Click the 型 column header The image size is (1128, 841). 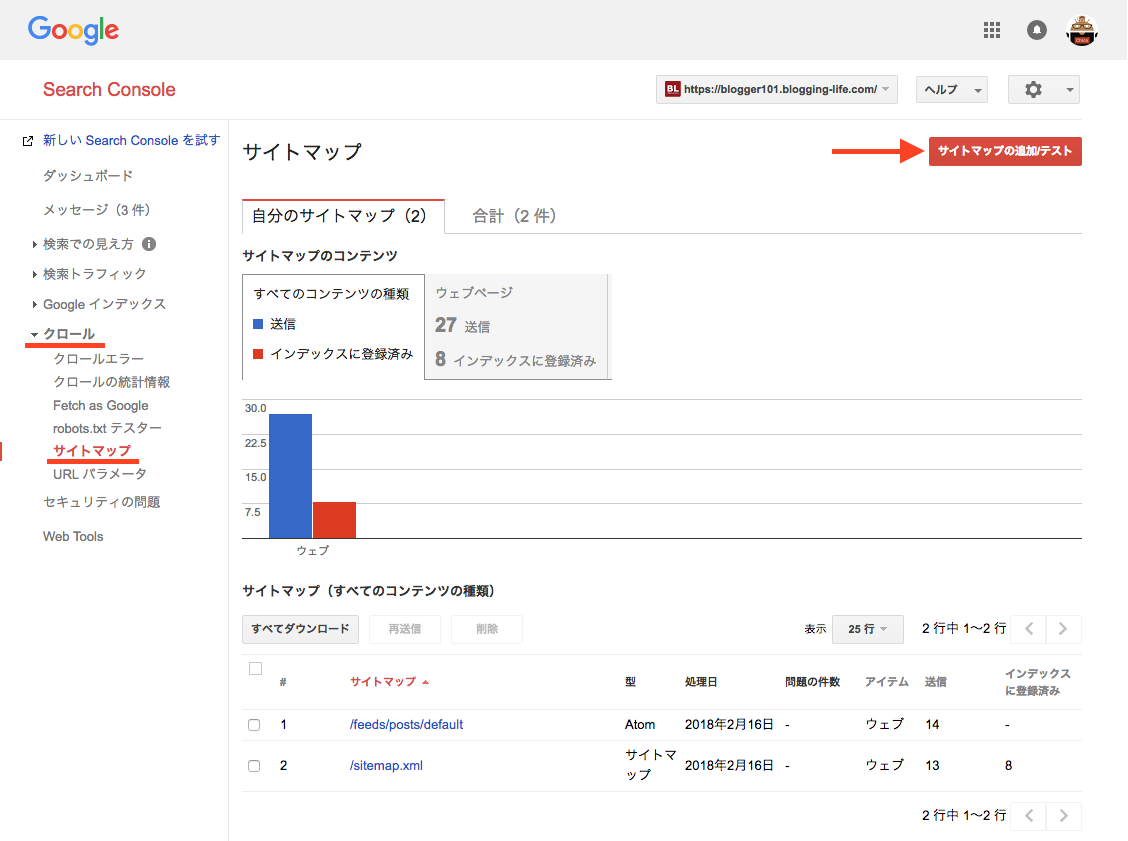630,682
